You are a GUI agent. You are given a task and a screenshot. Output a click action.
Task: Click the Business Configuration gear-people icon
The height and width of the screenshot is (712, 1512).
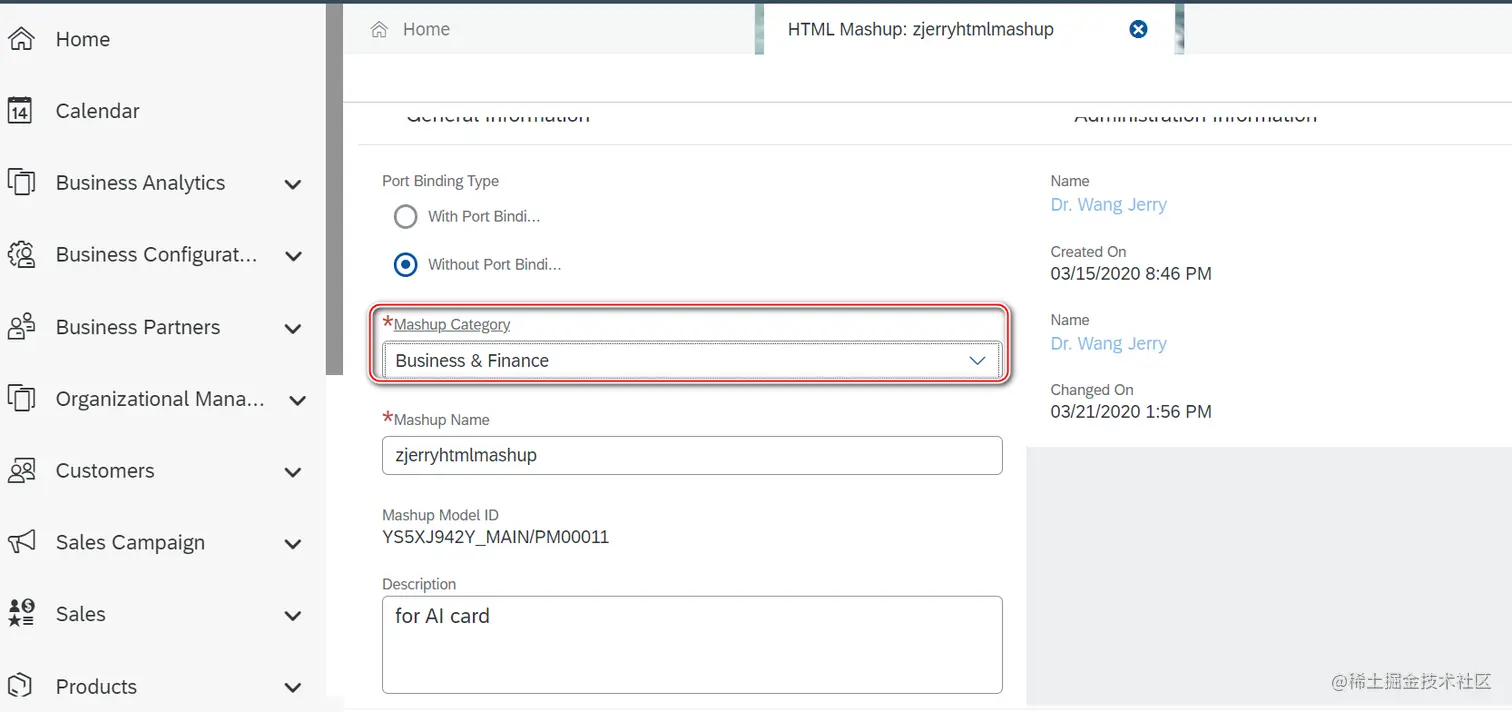pos(21,255)
